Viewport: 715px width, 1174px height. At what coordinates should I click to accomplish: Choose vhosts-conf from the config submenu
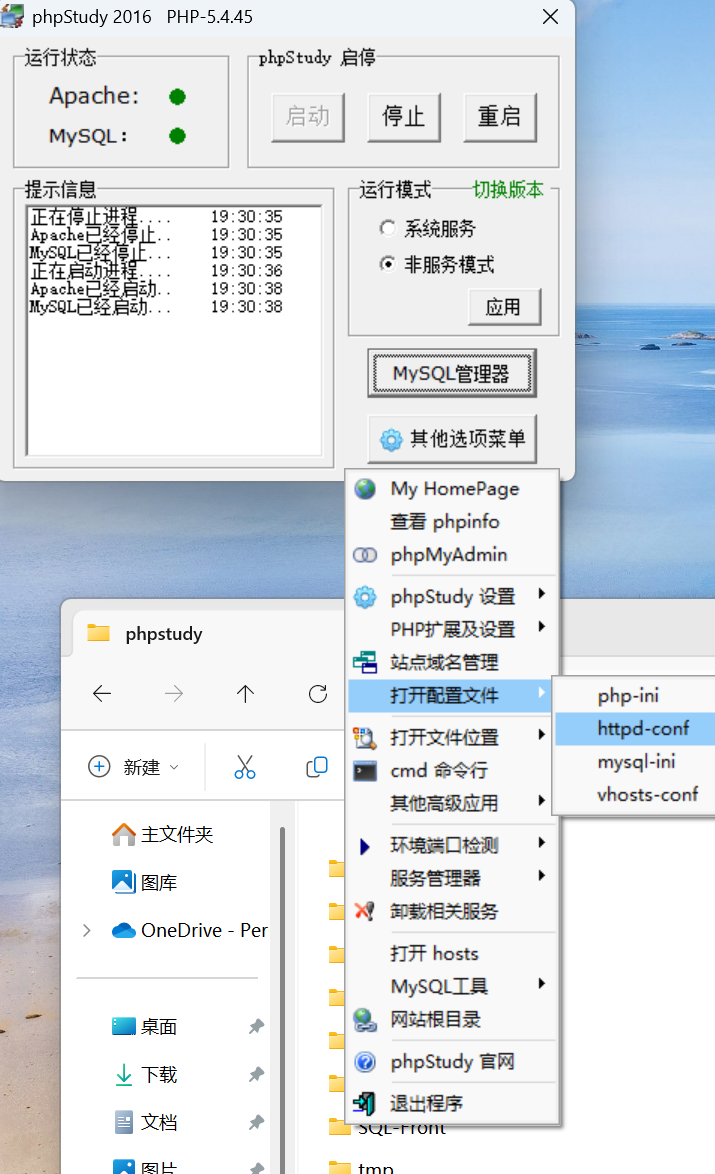click(x=635, y=794)
